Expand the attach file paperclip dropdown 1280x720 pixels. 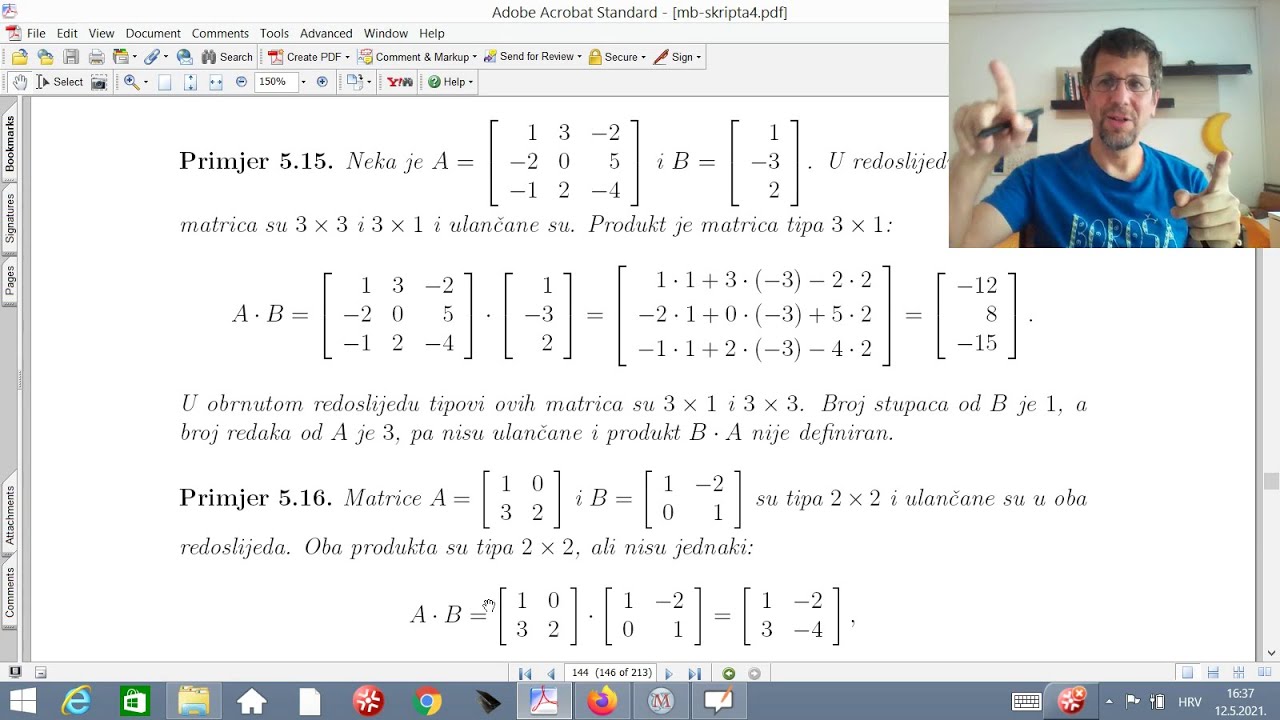click(x=165, y=57)
